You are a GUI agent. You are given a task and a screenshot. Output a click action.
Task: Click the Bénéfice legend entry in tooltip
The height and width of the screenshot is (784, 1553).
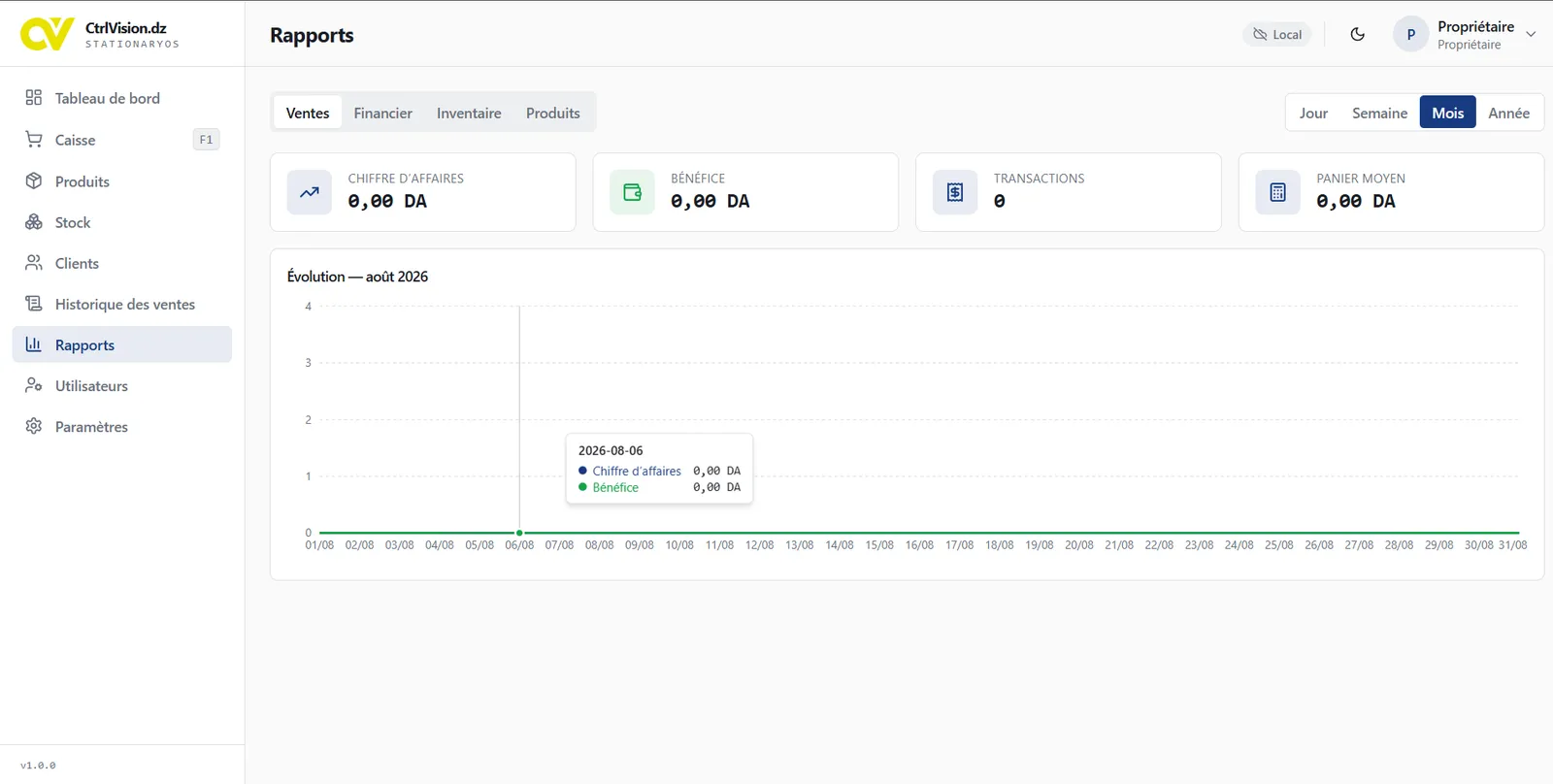[x=615, y=487]
